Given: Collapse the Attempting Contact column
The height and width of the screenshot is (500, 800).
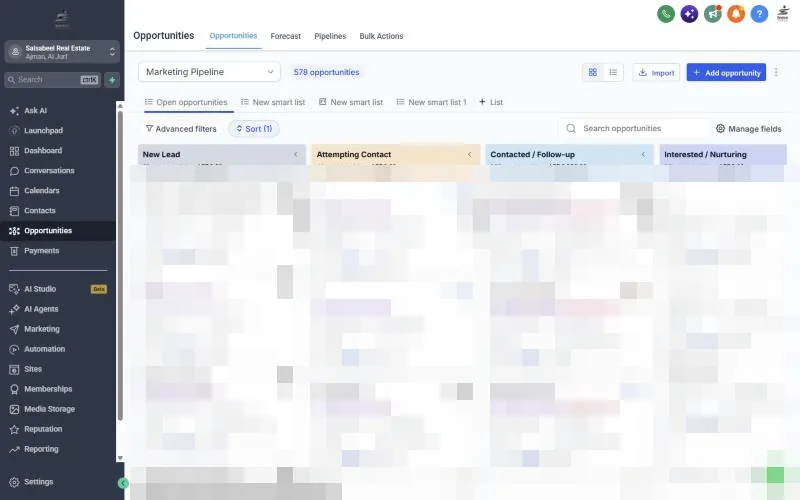Looking at the screenshot, I should coord(469,154).
